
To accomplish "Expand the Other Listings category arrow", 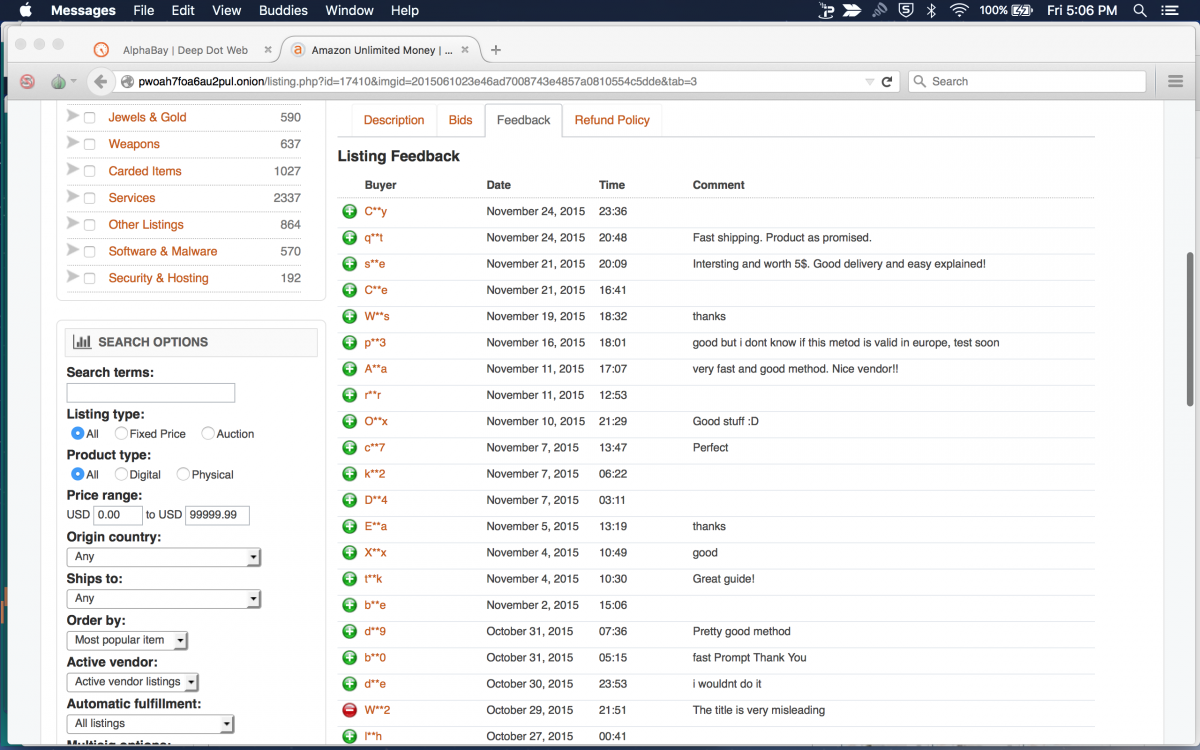I will tap(72, 224).
